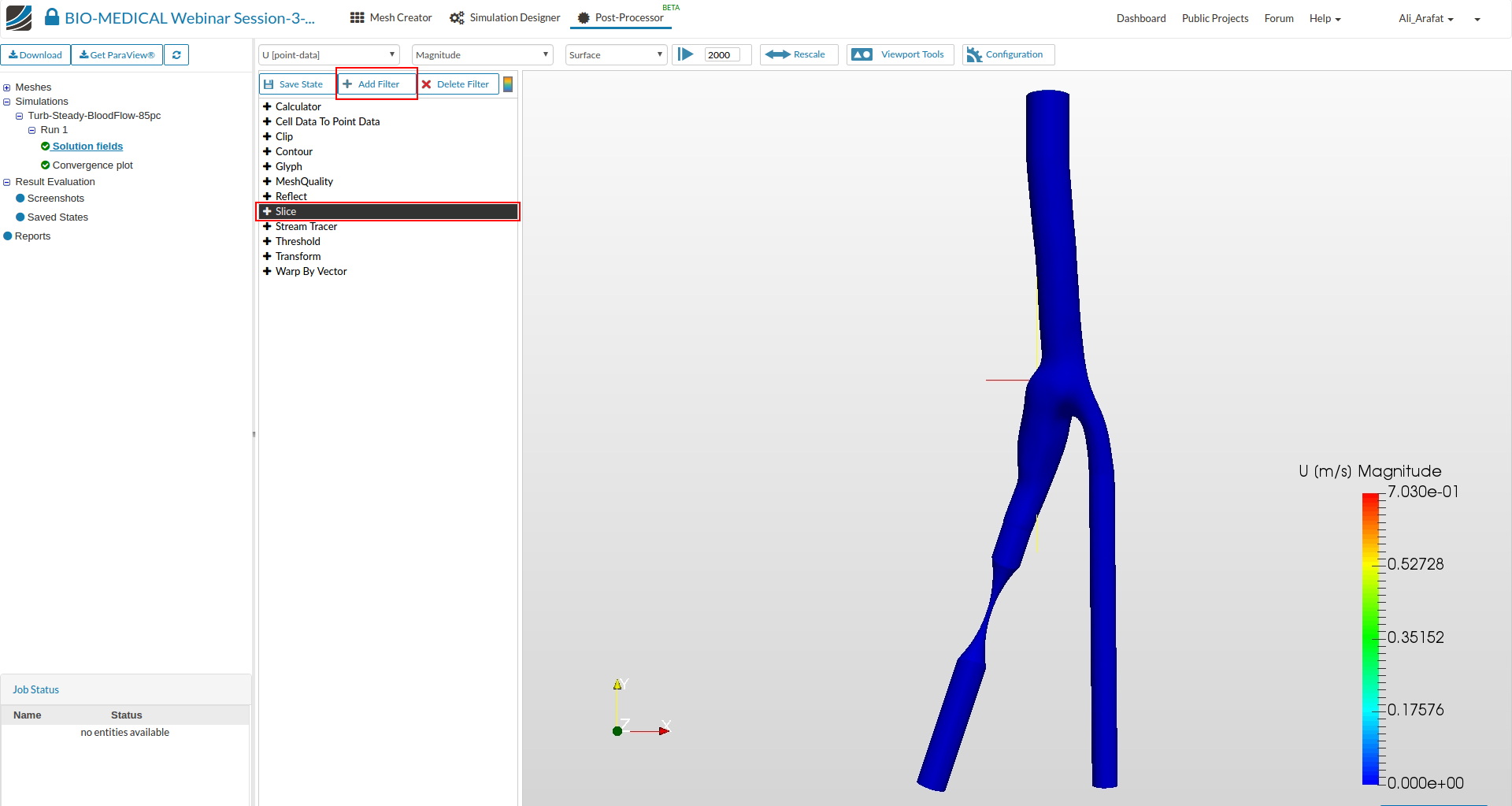Image resolution: width=1512 pixels, height=806 pixels.
Task: Select Screenshots in the tree
Action: point(55,198)
